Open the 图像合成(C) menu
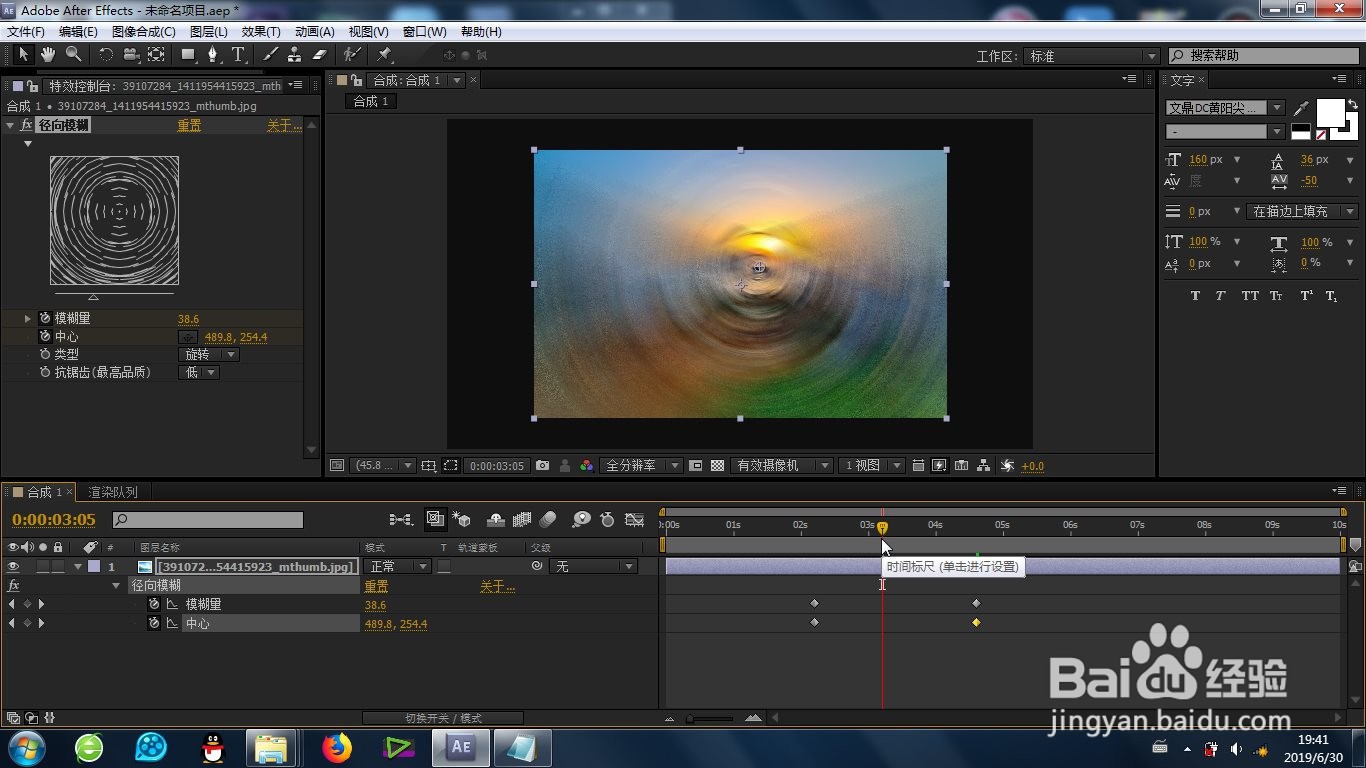The image size is (1366, 768). (143, 32)
